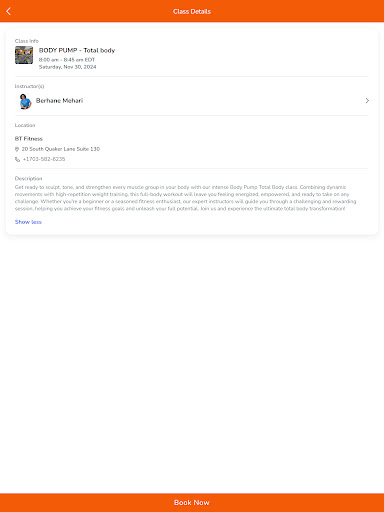The width and height of the screenshot is (384, 512).
Task: Tap the BODY PUMP class thumbnail image
Action: 24,55
